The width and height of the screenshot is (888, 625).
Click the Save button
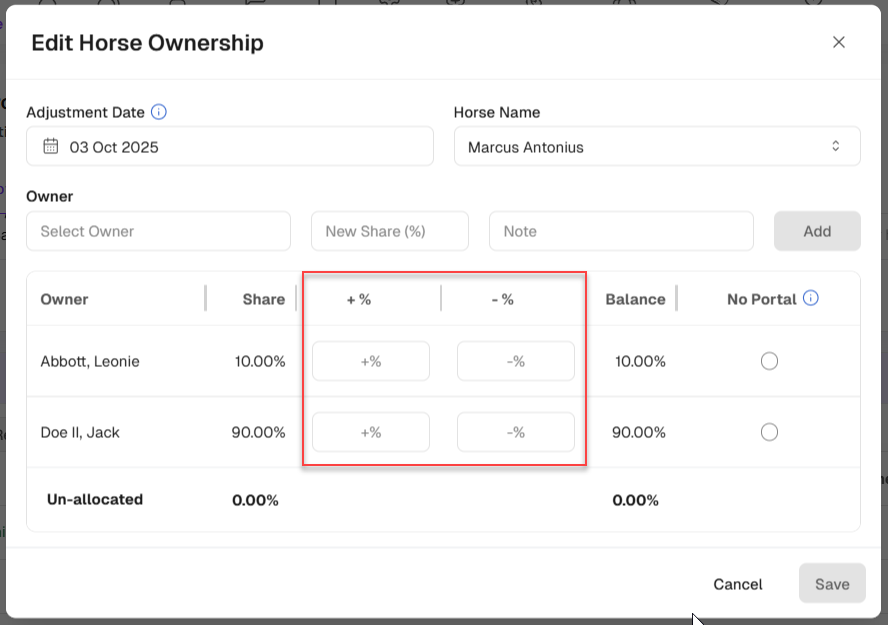coord(831,584)
